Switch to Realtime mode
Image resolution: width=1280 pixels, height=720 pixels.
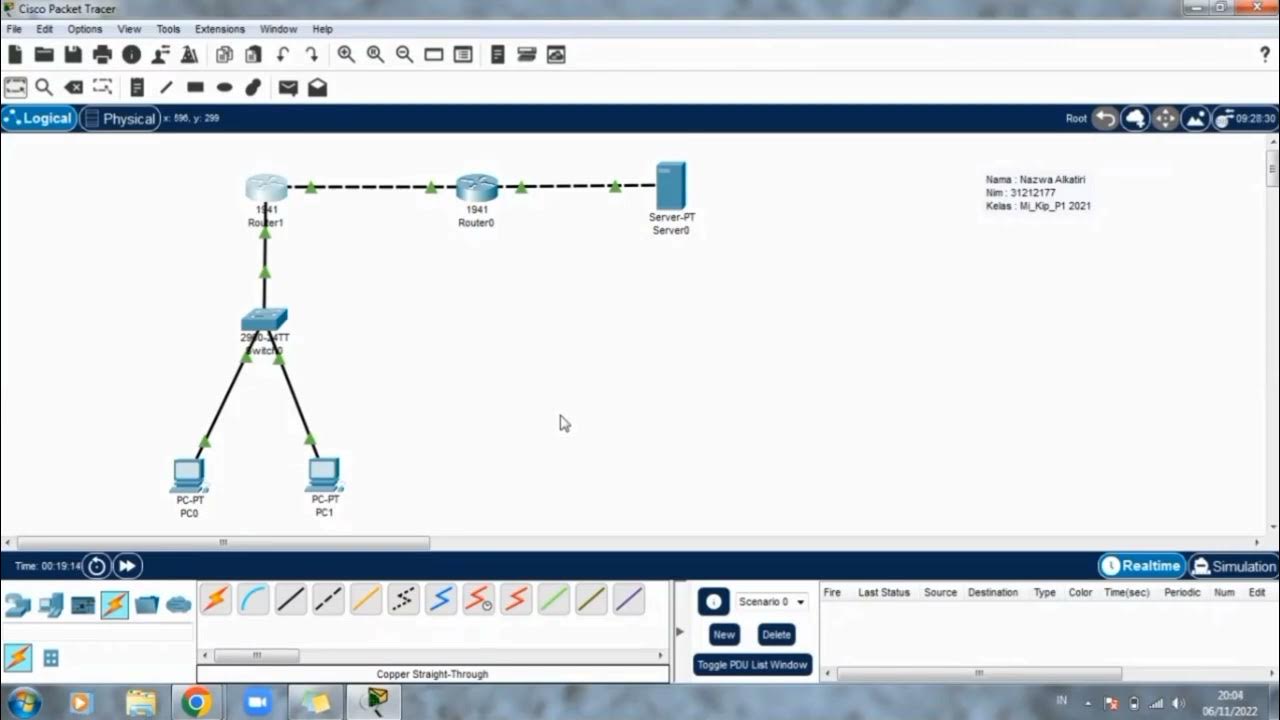tap(1142, 566)
